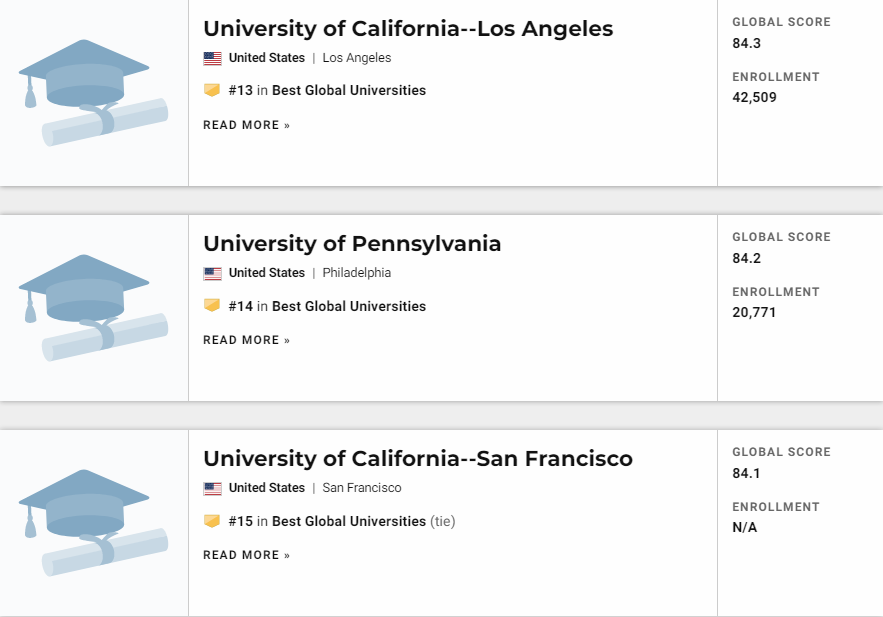Click the 20,771 enrollment figure

point(755,312)
